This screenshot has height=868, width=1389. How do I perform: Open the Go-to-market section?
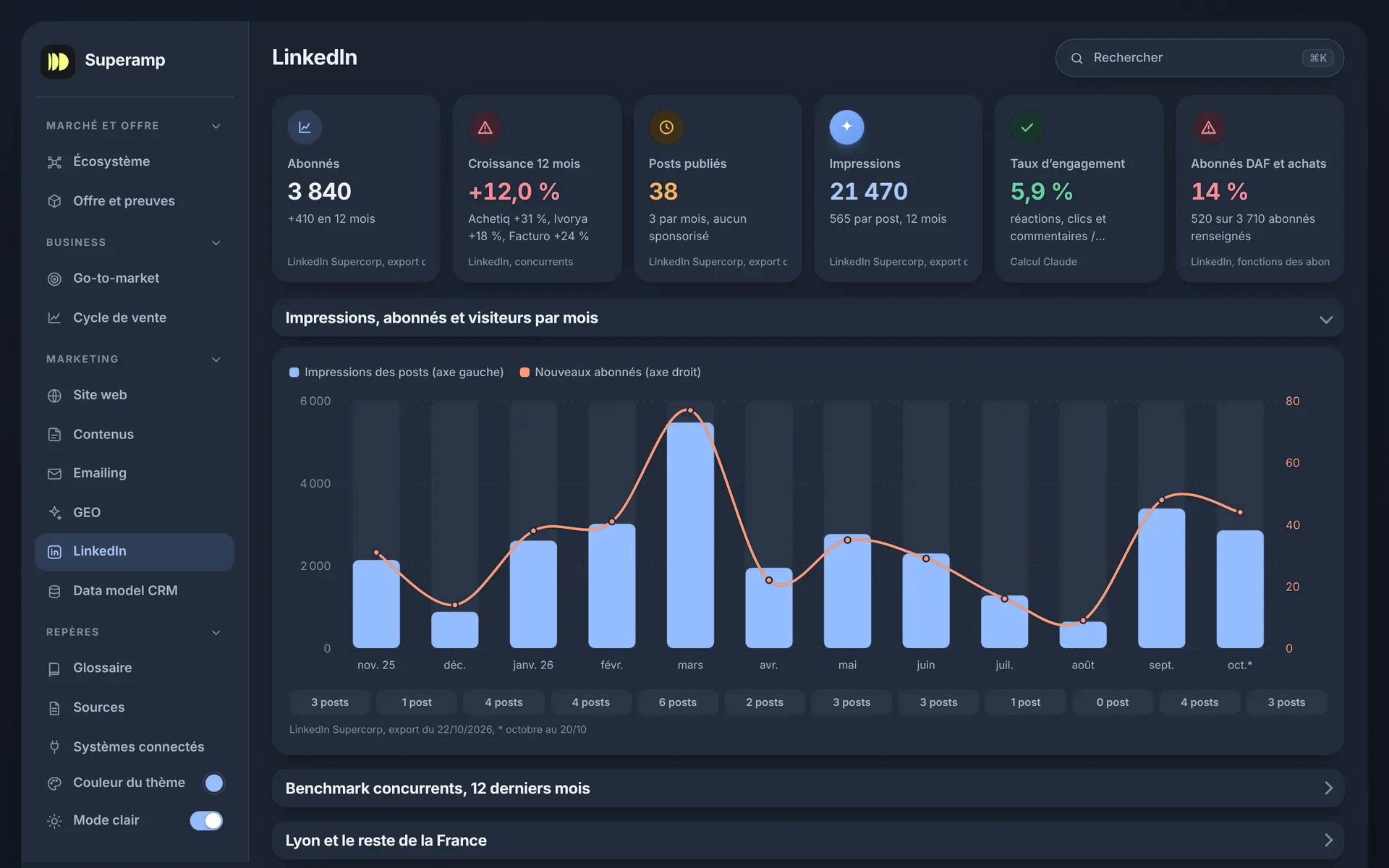tap(135, 278)
